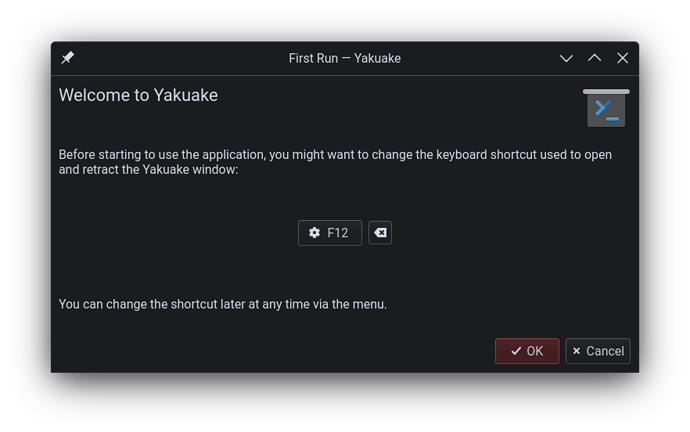Click the 'First Run — Yakuake' title bar
This screenshot has height=432, width=690.
(x=345, y=58)
